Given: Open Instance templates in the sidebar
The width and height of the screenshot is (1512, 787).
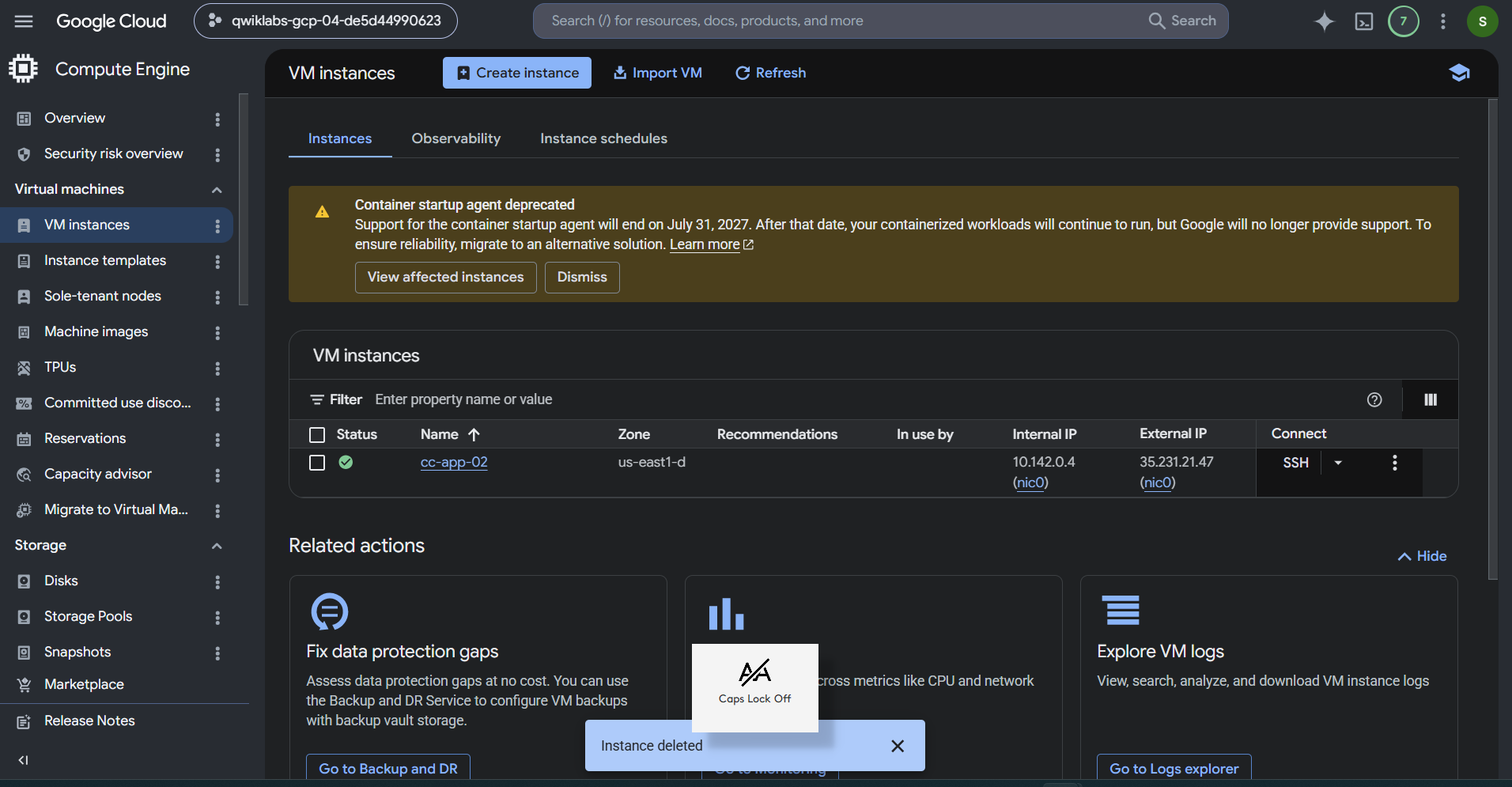Looking at the screenshot, I should click(105, 261).
